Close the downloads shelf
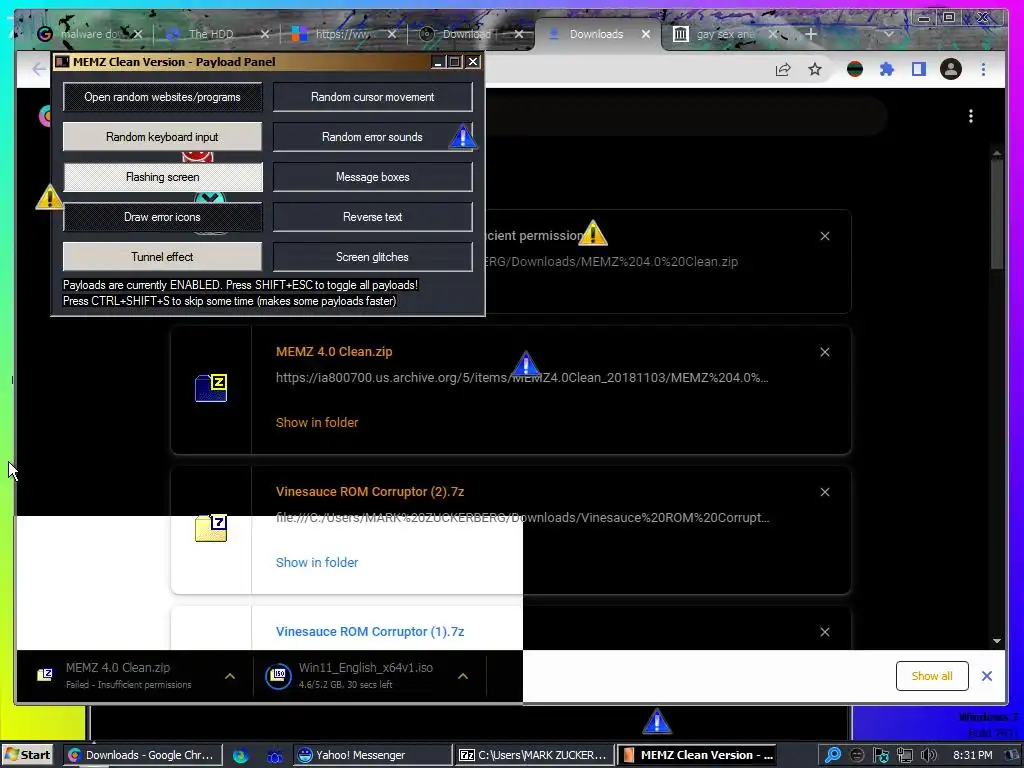 986,676
